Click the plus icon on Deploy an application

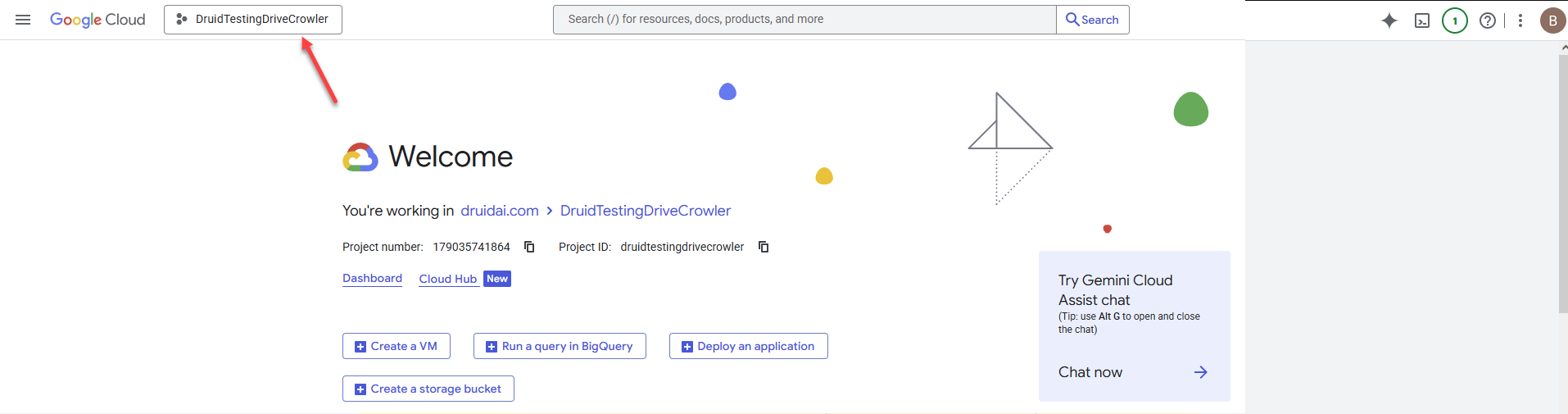point(687,347)
